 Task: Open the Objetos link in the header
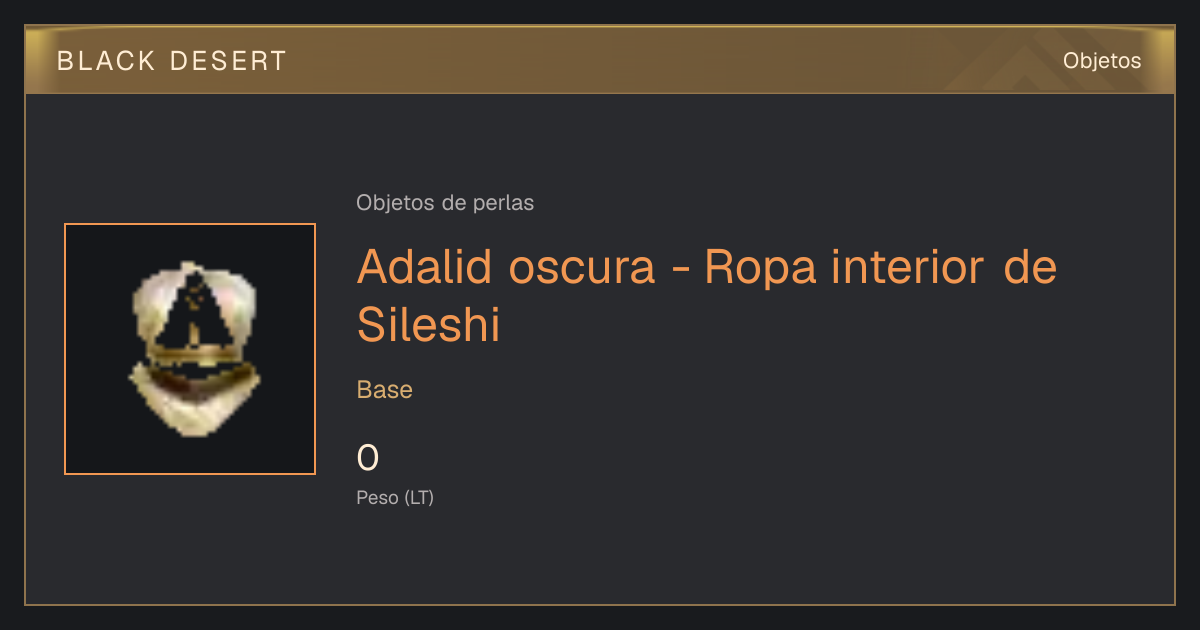1102,61
